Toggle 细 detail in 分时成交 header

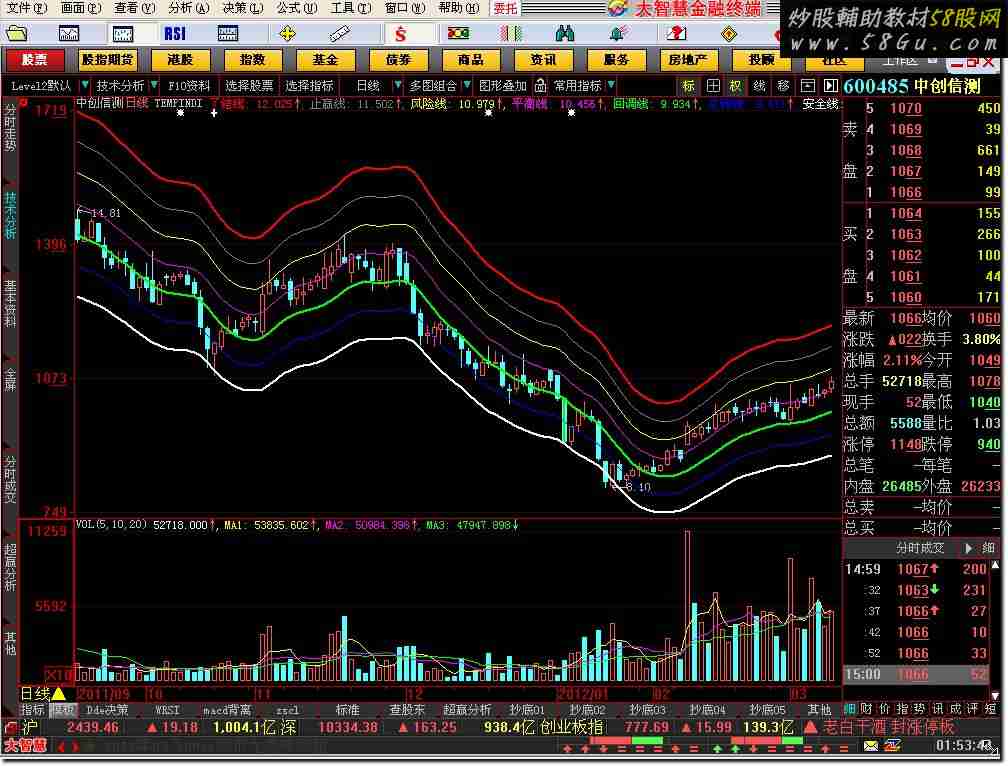988,548
